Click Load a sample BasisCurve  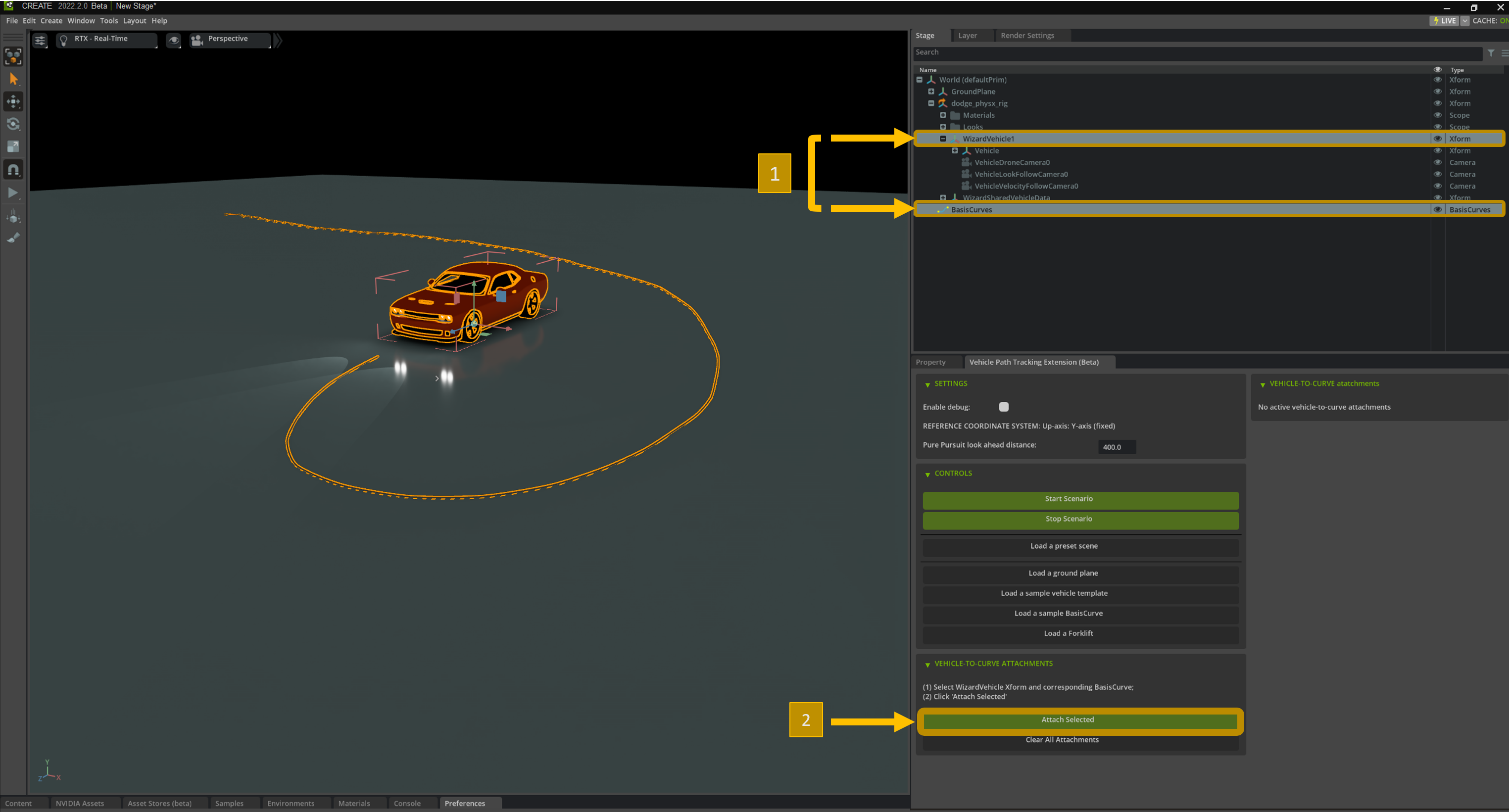click(1058, 613)
